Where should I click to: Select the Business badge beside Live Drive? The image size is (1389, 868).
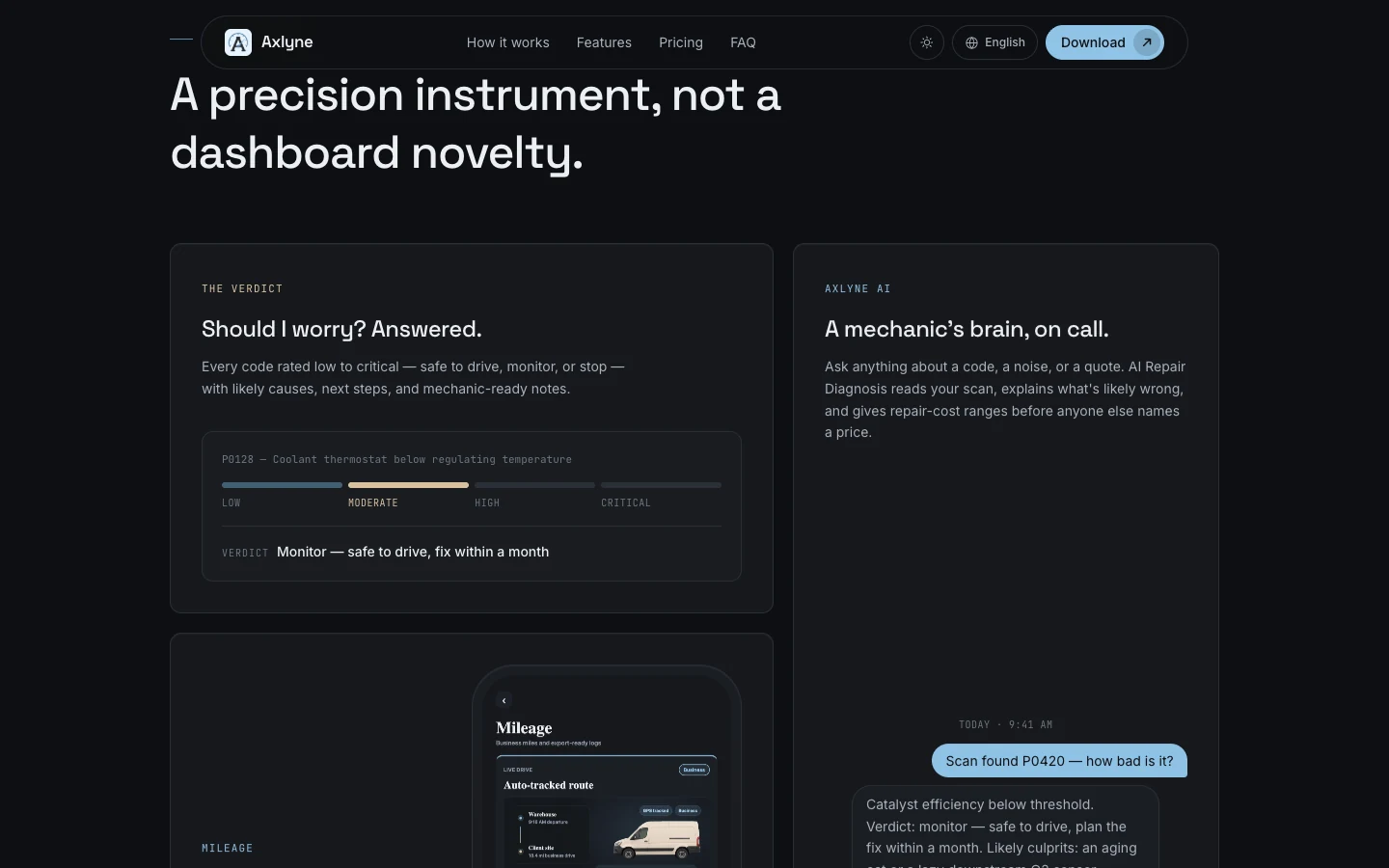[694, 770]
